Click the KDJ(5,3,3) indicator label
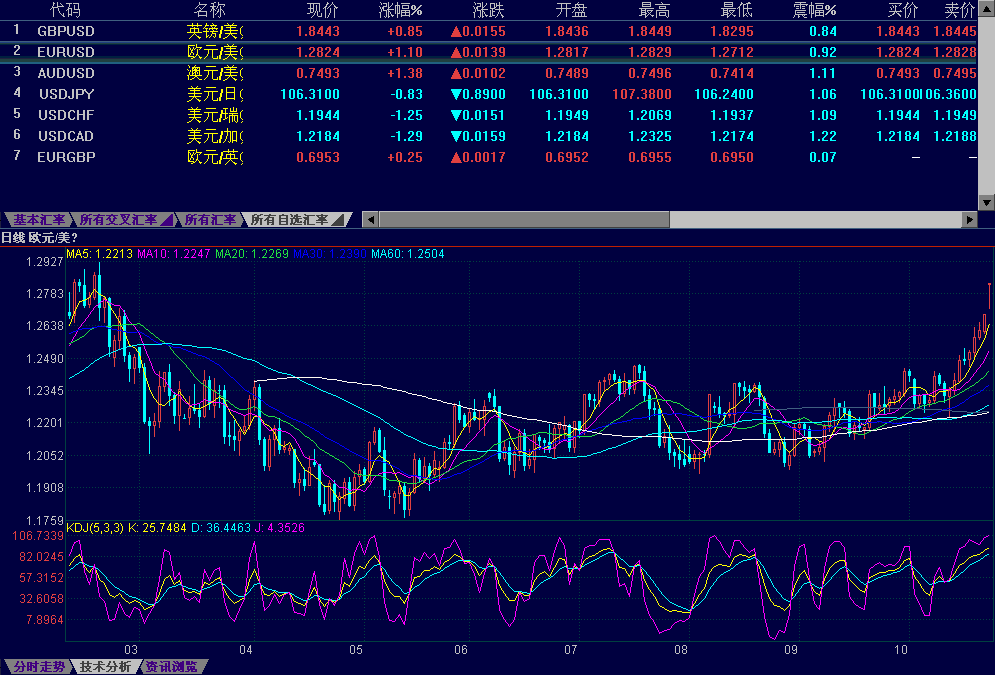 pyautogui.click(x=95, y=527)
